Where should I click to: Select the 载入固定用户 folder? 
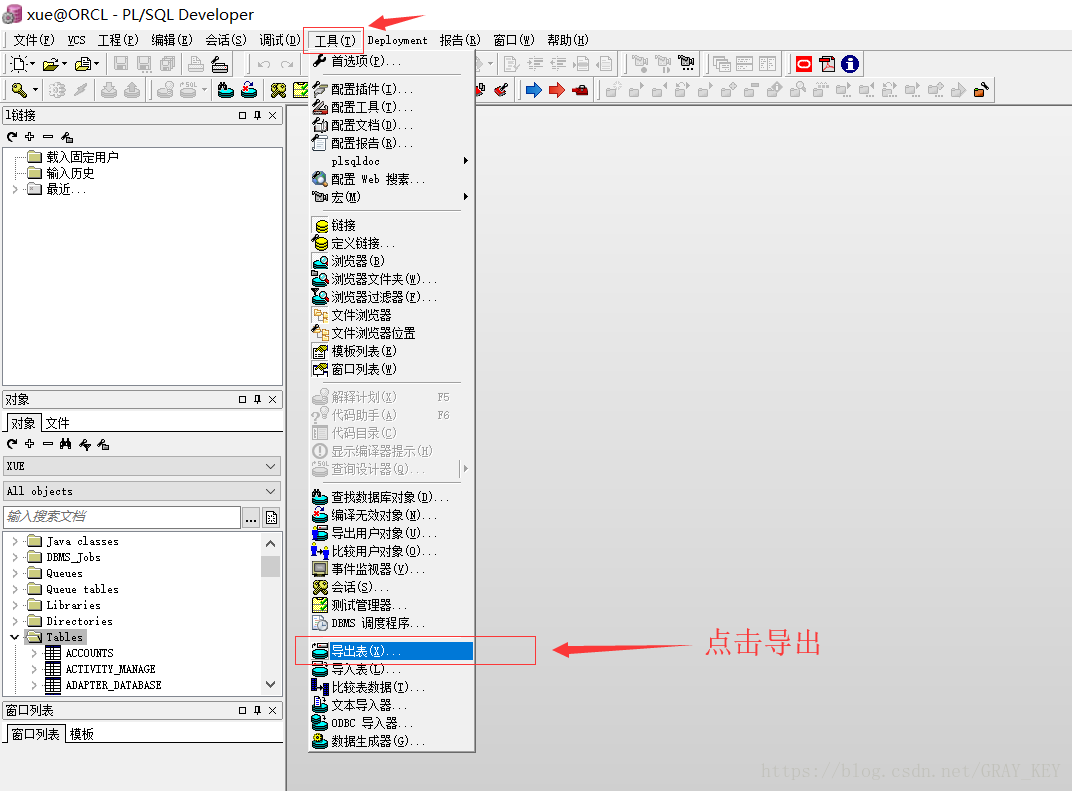[82, 157]
